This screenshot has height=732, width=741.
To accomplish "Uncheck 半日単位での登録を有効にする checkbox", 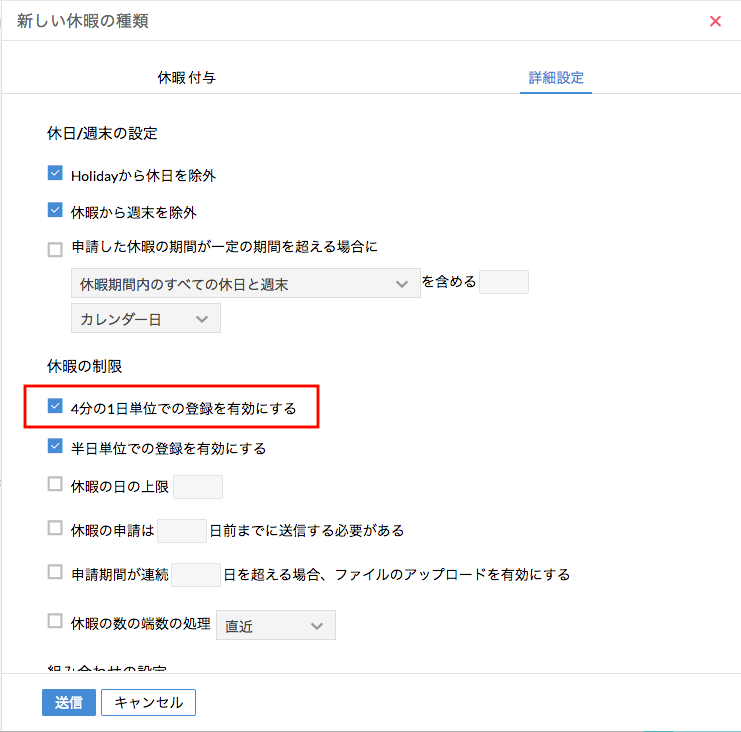I will (55, 447).
